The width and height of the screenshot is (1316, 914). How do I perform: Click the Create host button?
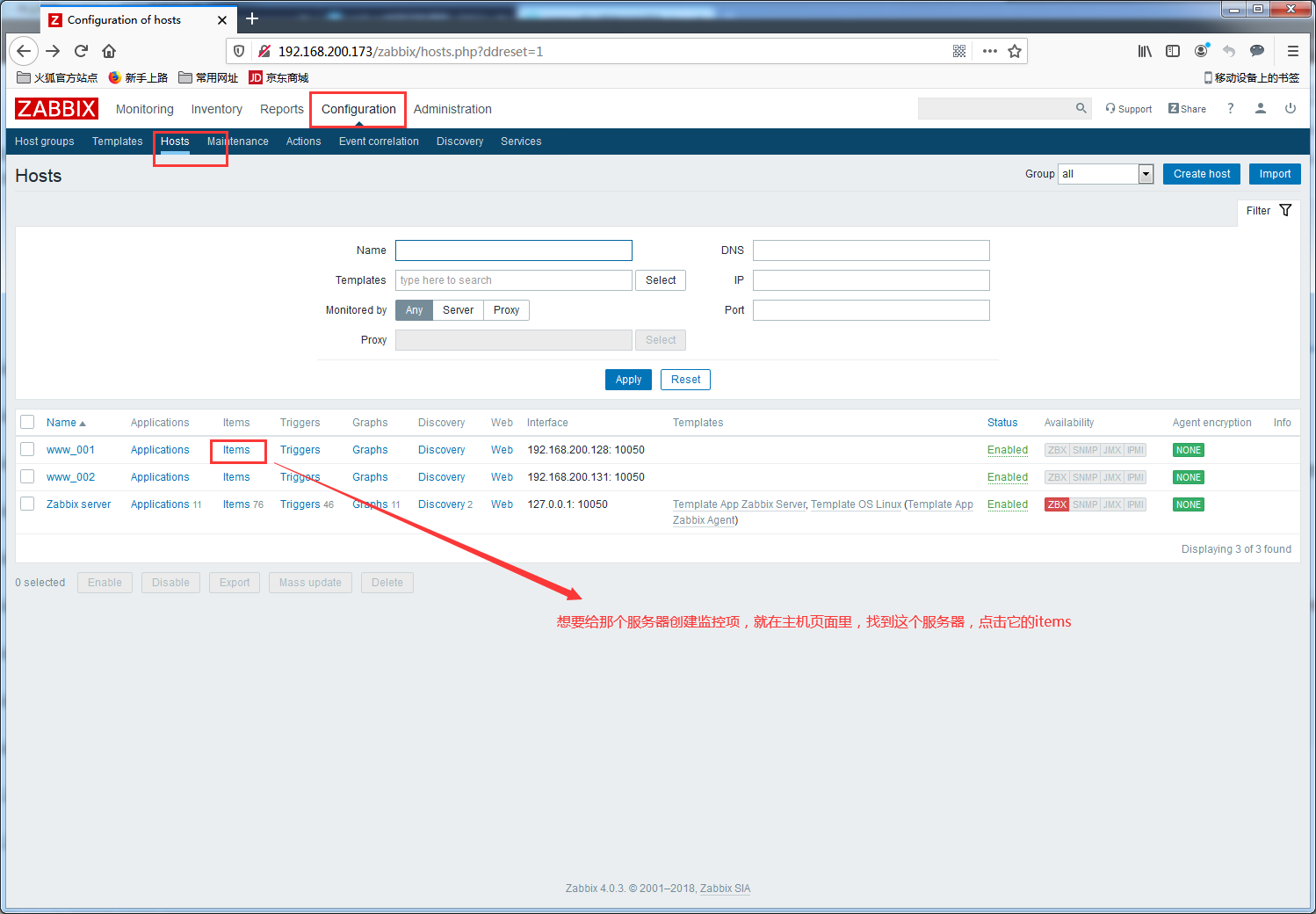(1202, 174)
